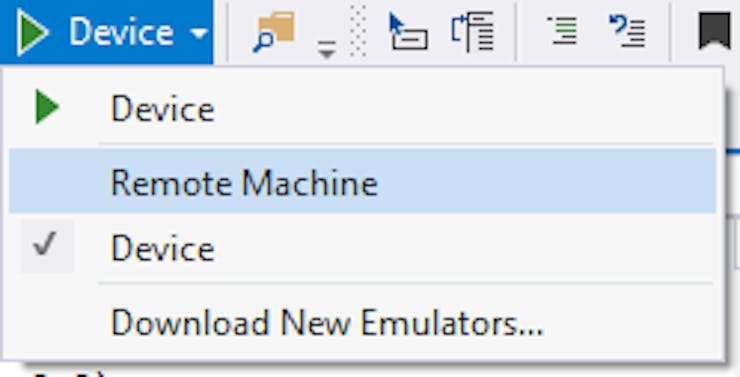The width and height of the screenshot is (740, 377).
Task: Open the toolbar overflow options arrow
Action: click(327, 49)
